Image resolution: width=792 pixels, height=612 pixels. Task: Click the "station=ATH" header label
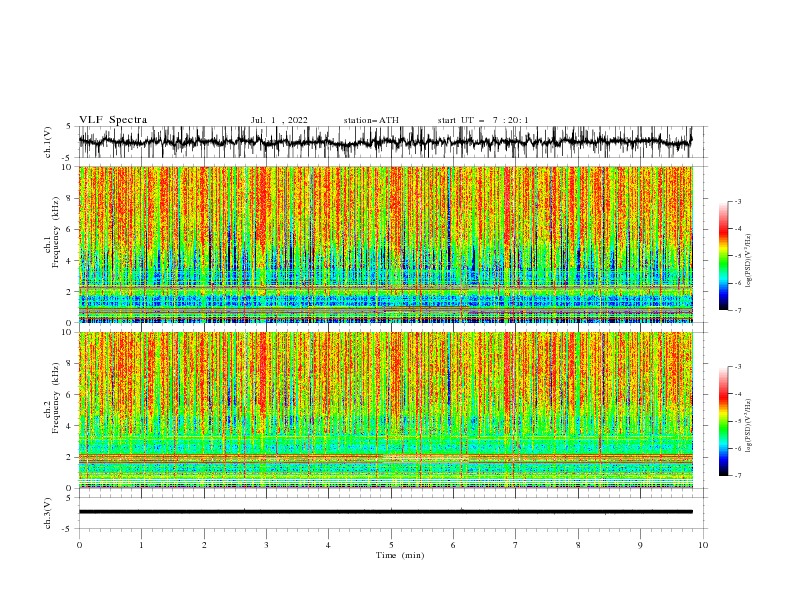pyautogui.click(x=371, y=120)
